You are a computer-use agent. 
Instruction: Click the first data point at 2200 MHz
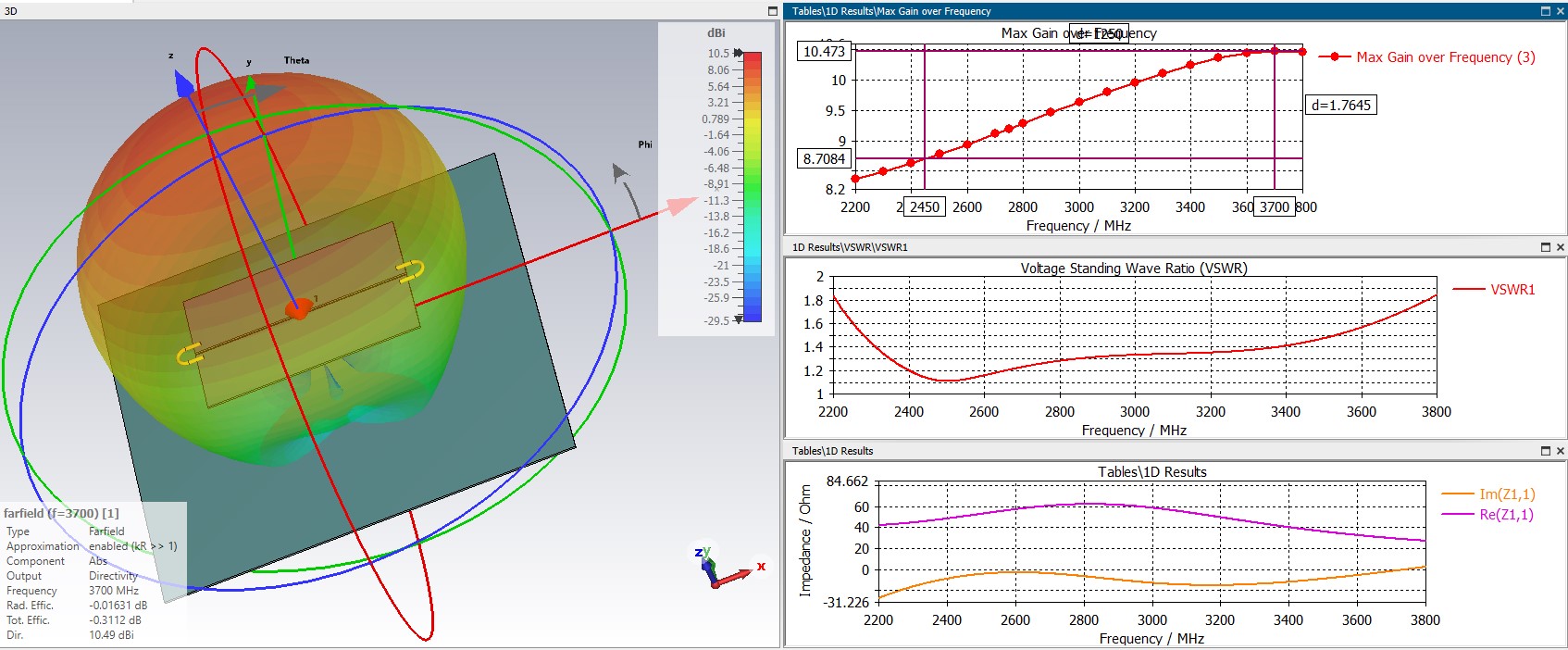(x=855, y=179)
